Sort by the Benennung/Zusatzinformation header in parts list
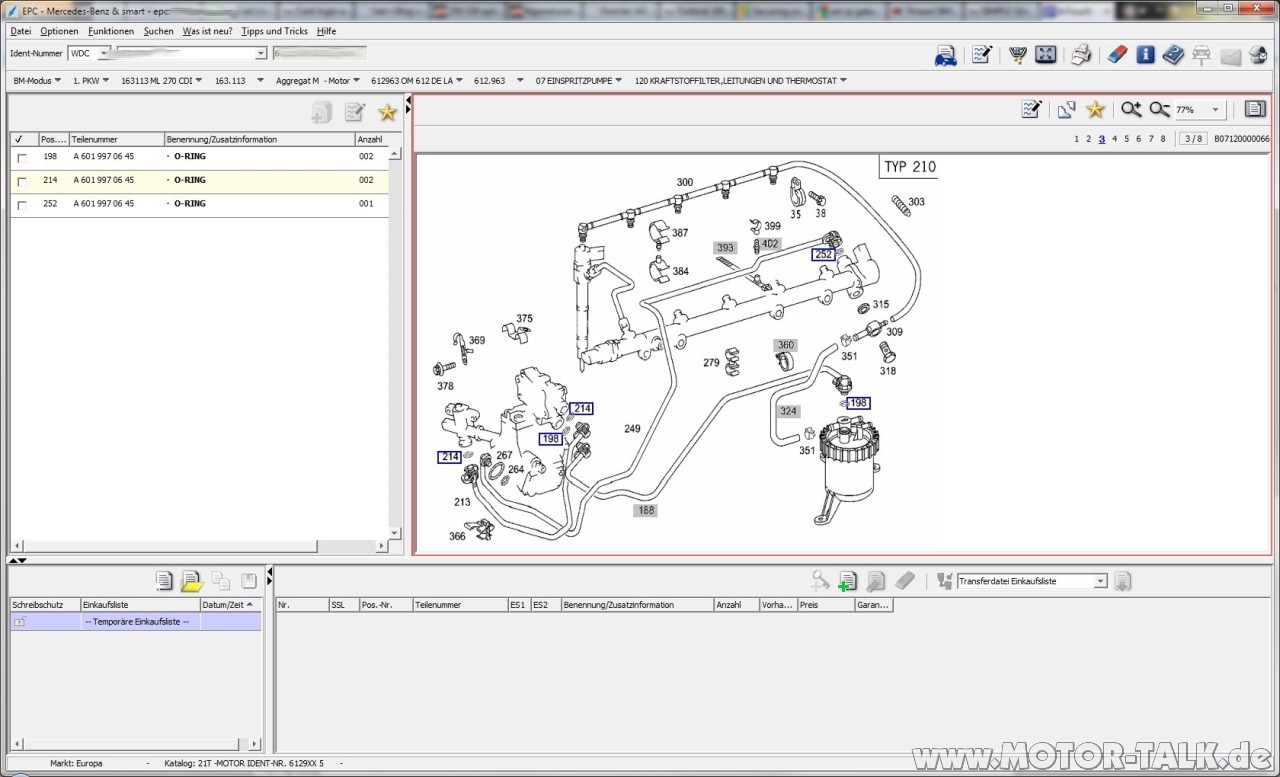 click(x=259, y=139)
